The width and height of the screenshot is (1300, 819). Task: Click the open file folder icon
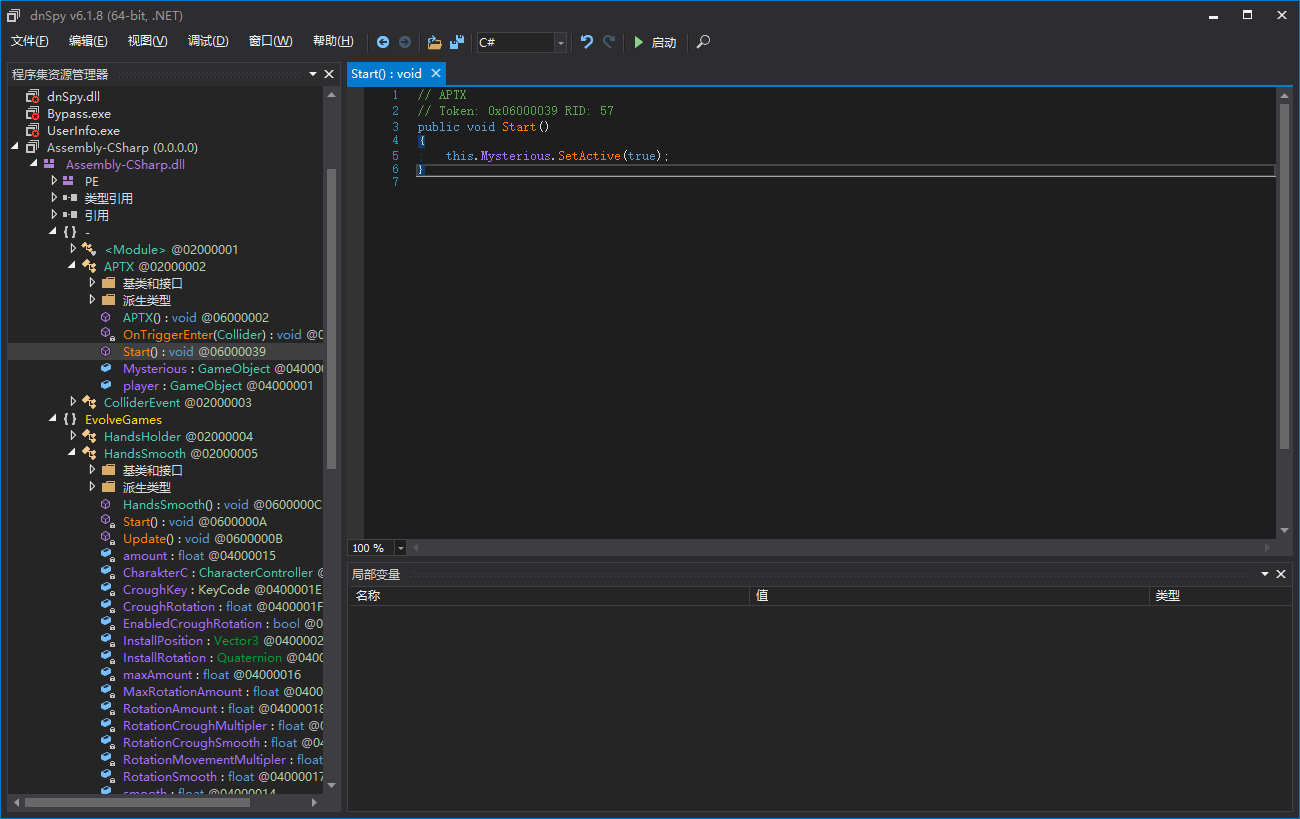click(434, 42)
